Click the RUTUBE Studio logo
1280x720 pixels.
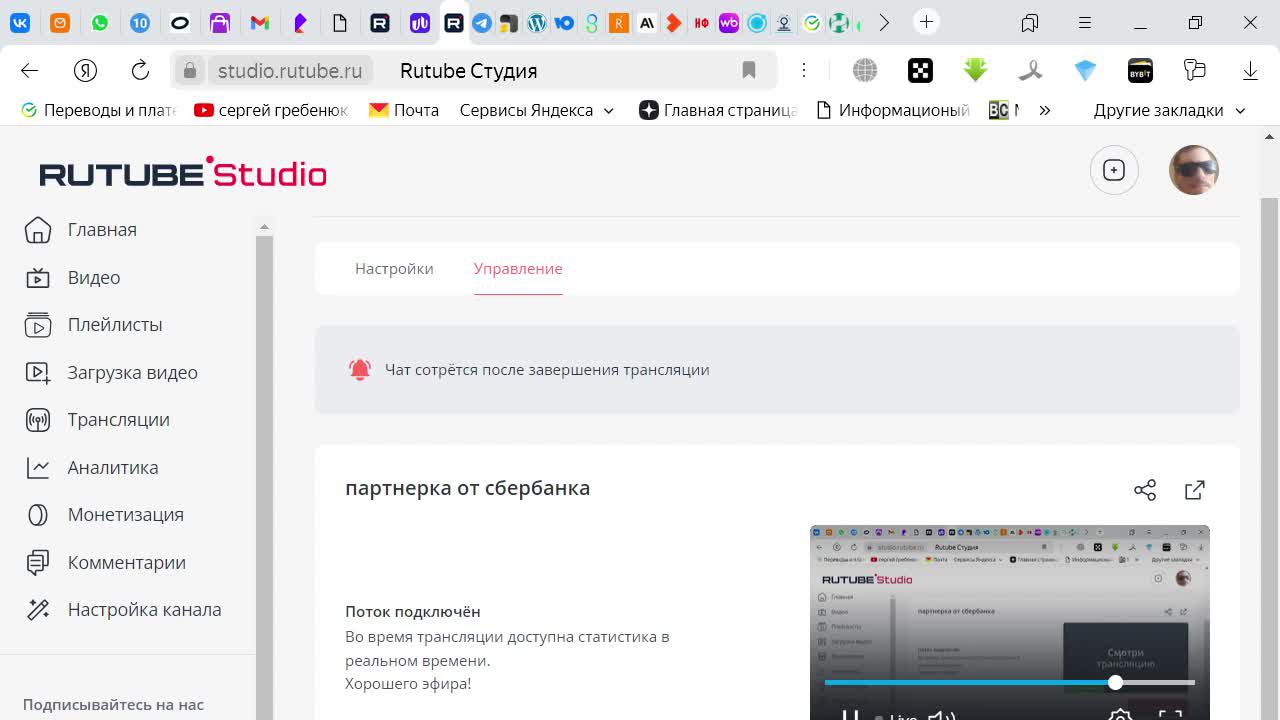(x=183, y=172)
